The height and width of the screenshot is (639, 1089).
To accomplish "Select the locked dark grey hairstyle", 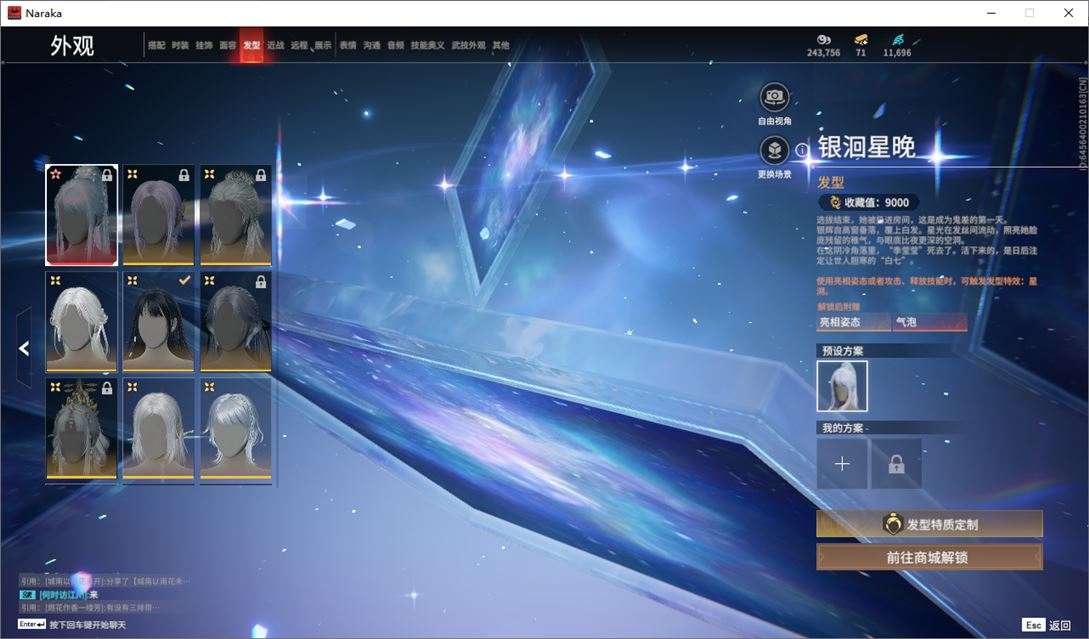I will pyautogui.click(x=235, y=322).
